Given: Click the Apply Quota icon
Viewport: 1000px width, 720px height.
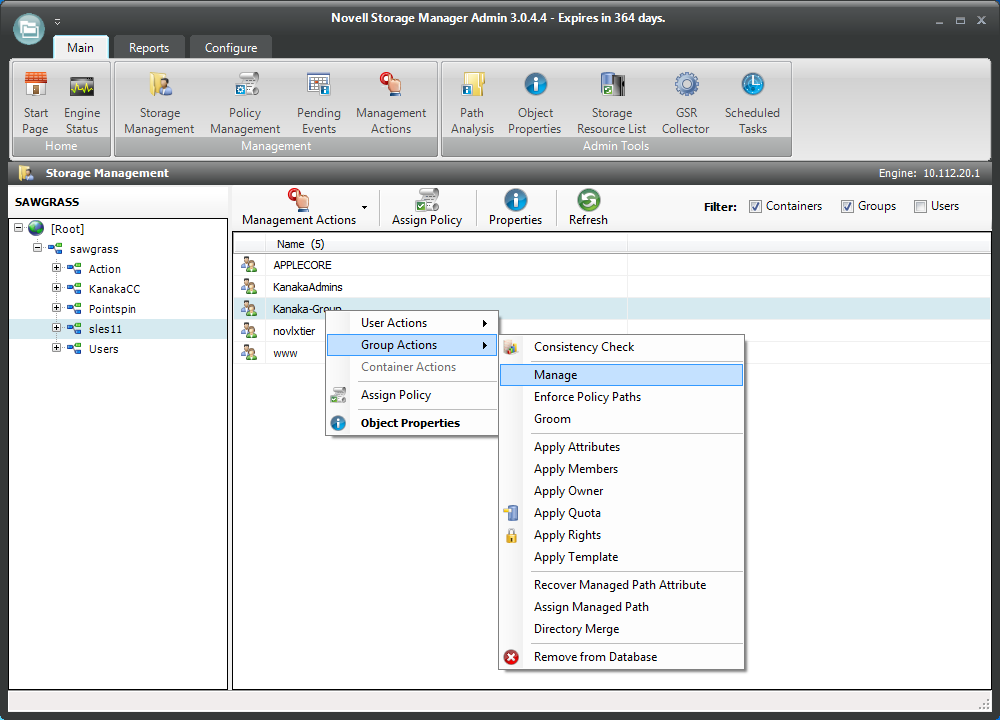Looking at the screenshot, I should (511, 513).
